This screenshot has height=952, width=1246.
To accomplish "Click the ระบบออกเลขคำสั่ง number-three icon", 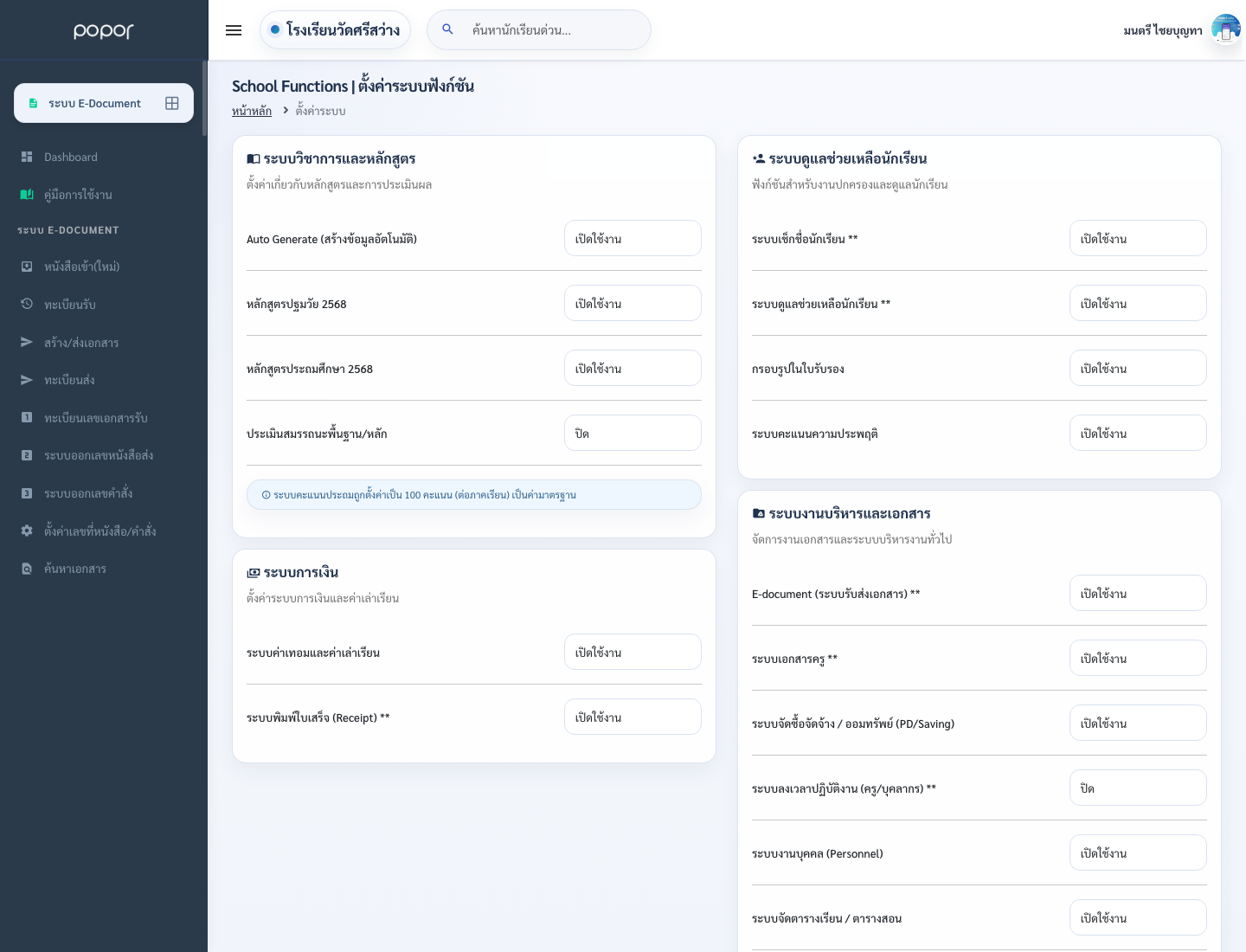I will pyautogui.click(x=27, y=493).
